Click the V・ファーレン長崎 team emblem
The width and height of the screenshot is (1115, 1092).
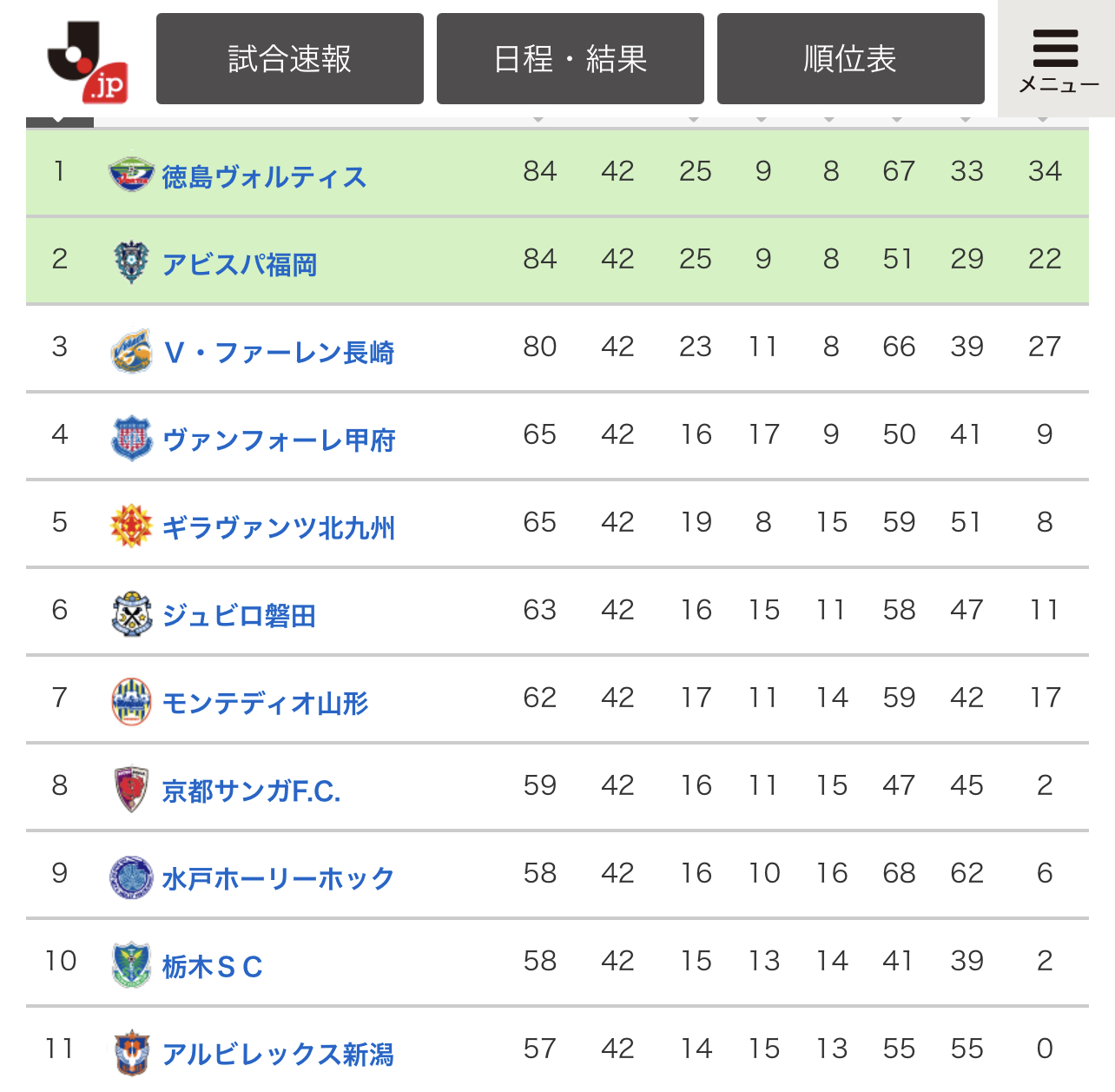pyautogui.click(x=131, y=350)
